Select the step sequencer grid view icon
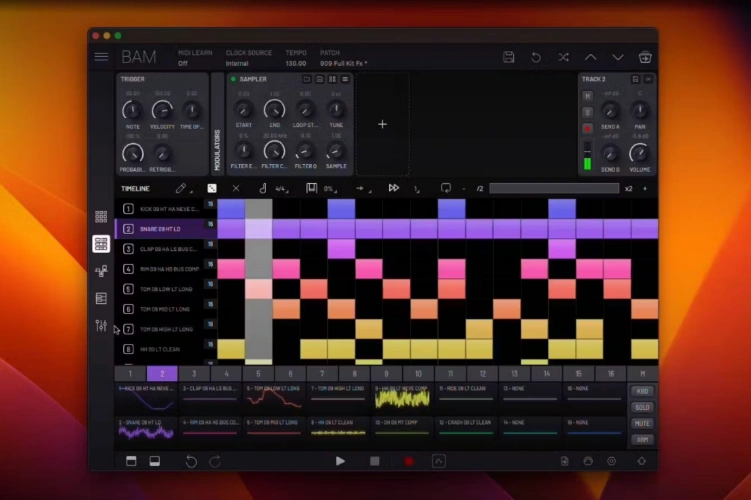Viewport: 751px width, 500px height. pos(101,244)
